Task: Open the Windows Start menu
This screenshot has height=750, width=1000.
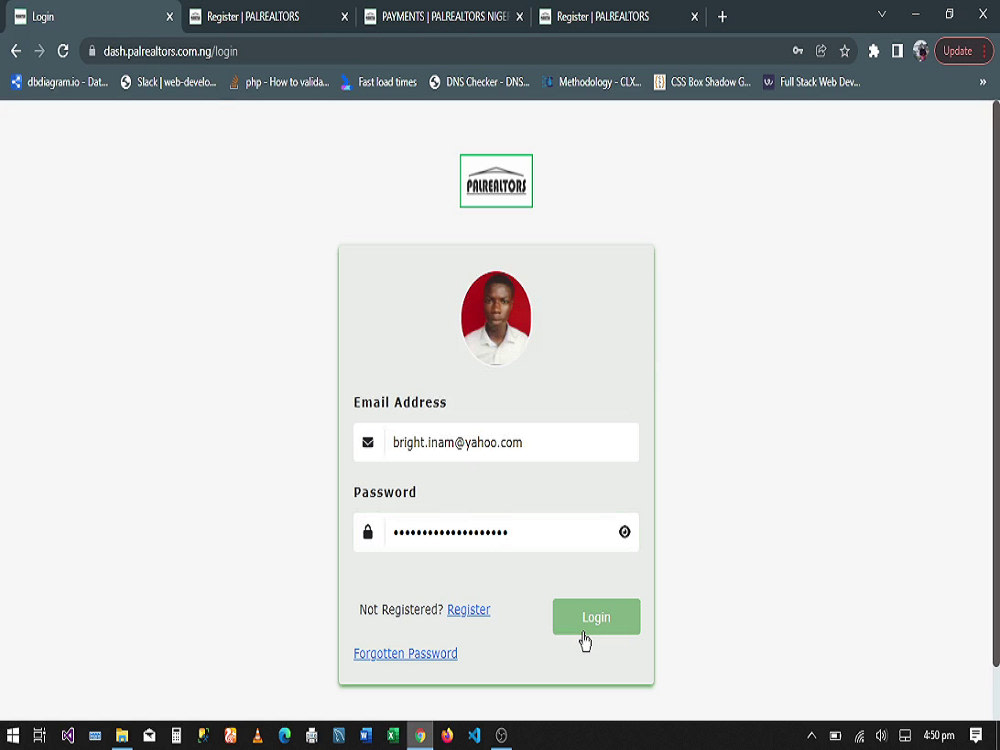Action: [13, 735]
